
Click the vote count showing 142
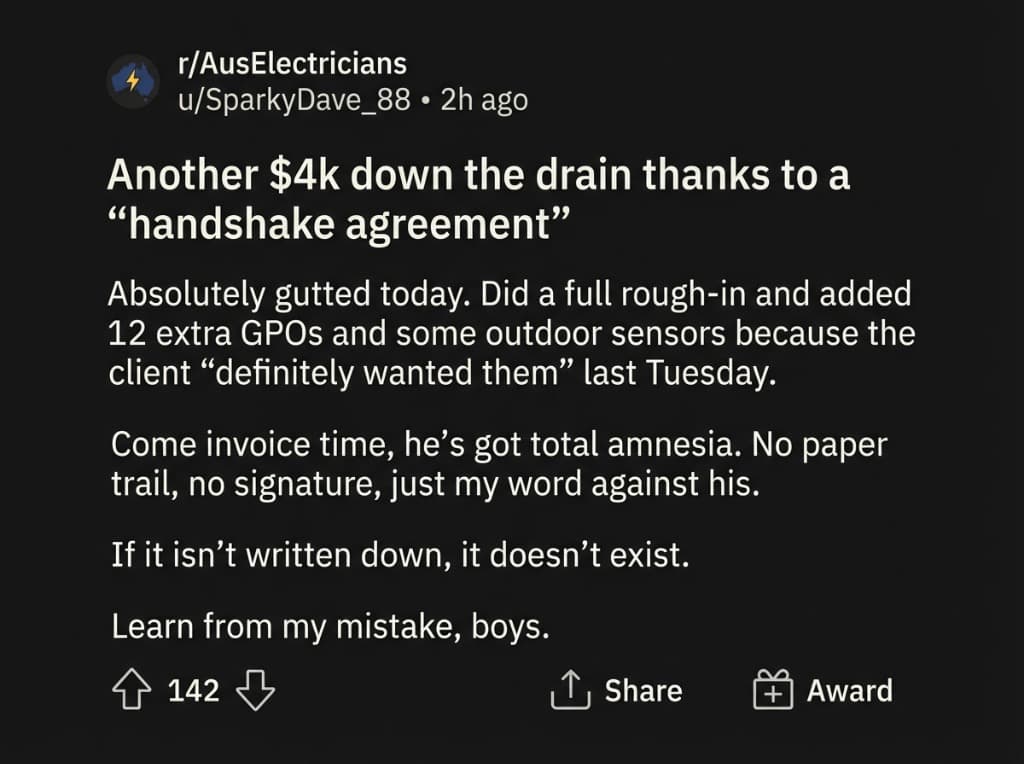point(196,689)
